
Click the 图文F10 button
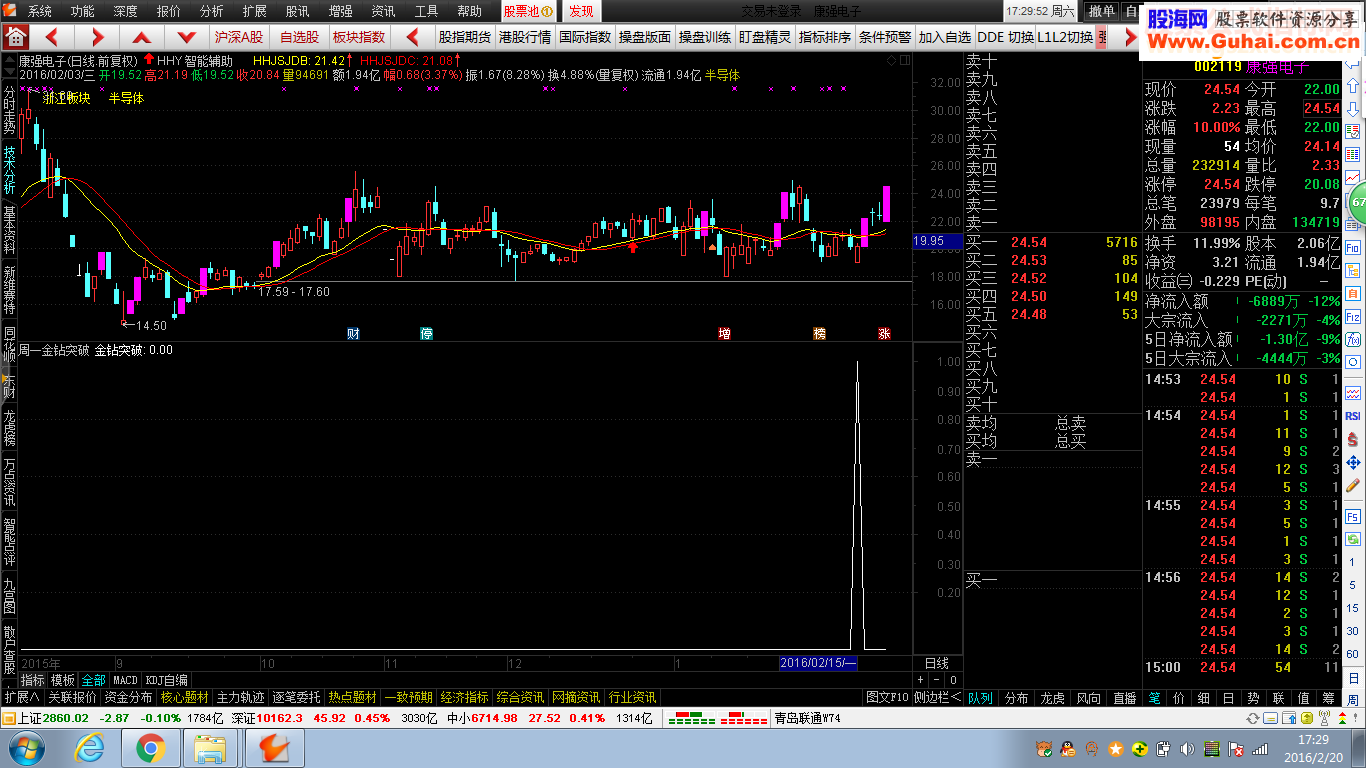[x=888, y=697]
